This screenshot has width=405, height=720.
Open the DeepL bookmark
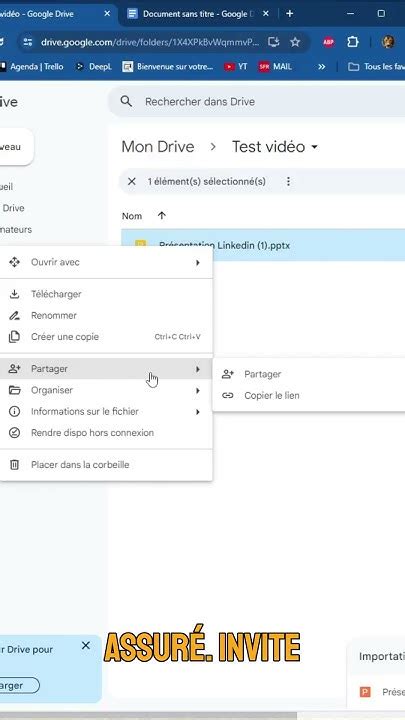[94, 67]
